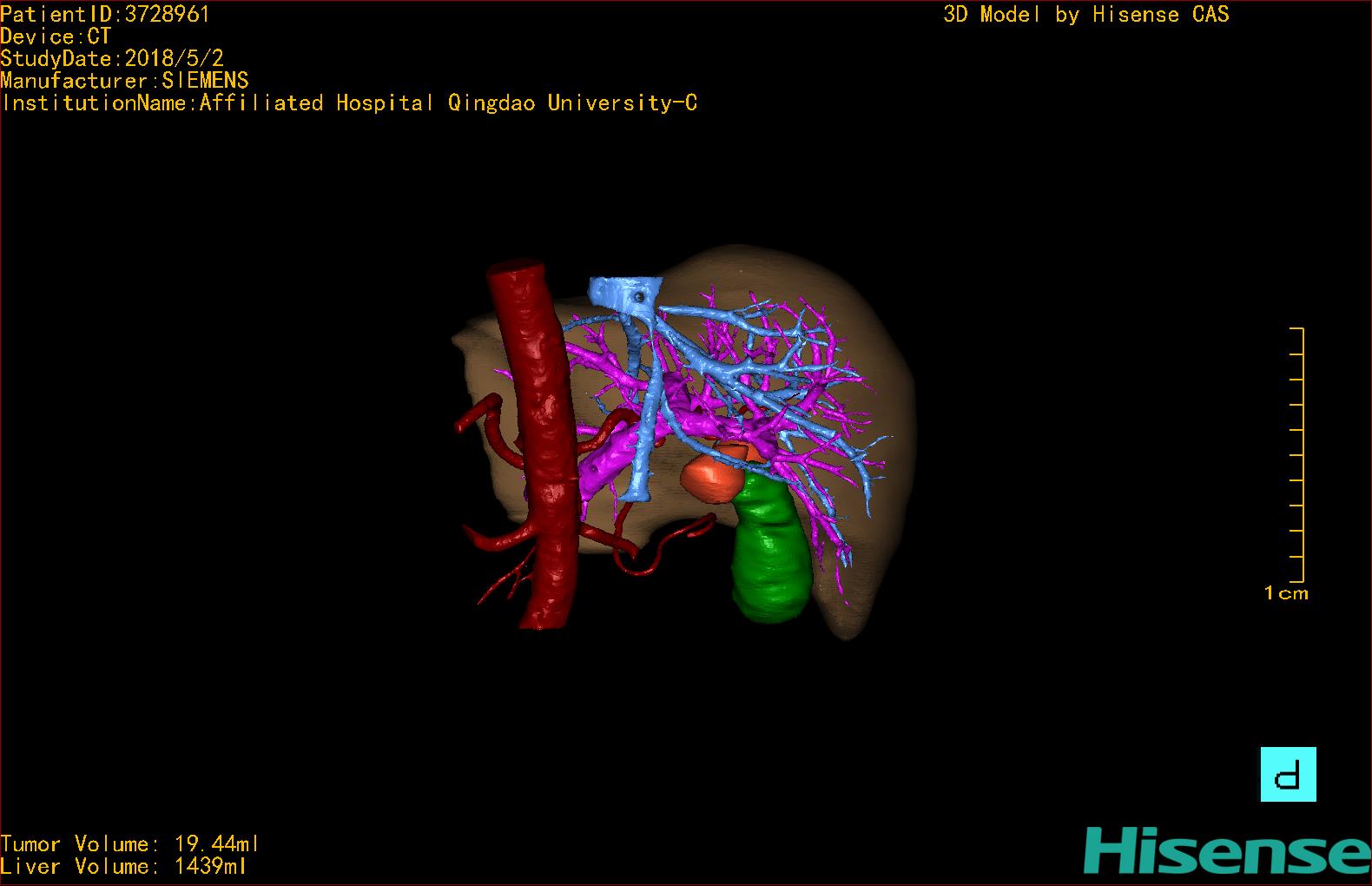Screen dimensions: 1372x886
Task: Select the green gallbladder structure
Action: pyautogui.click(x=770, y=547)
